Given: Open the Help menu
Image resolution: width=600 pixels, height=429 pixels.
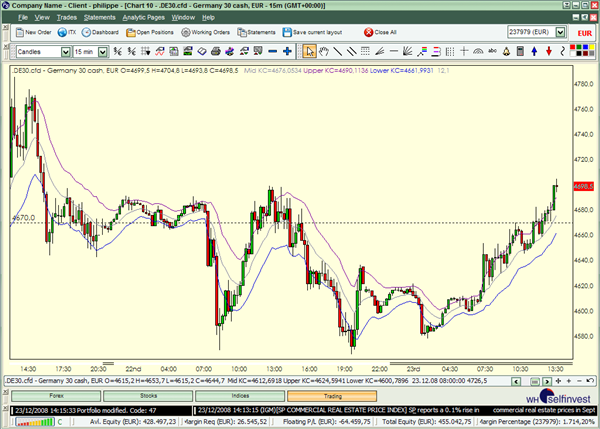Looking at the screenshot, I should (208, 17).
